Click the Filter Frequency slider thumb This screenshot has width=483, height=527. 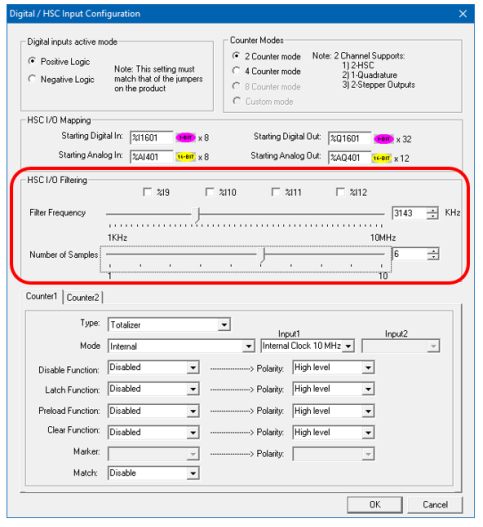[198, 214]
